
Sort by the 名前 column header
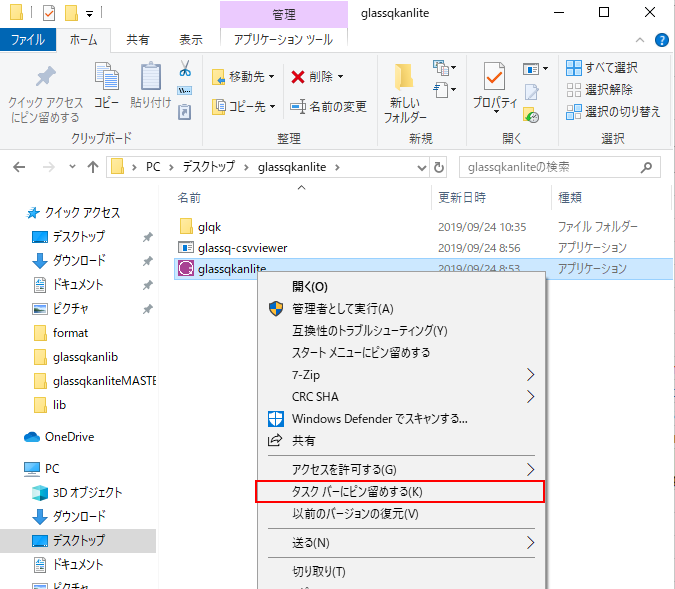tap(189, 198)
